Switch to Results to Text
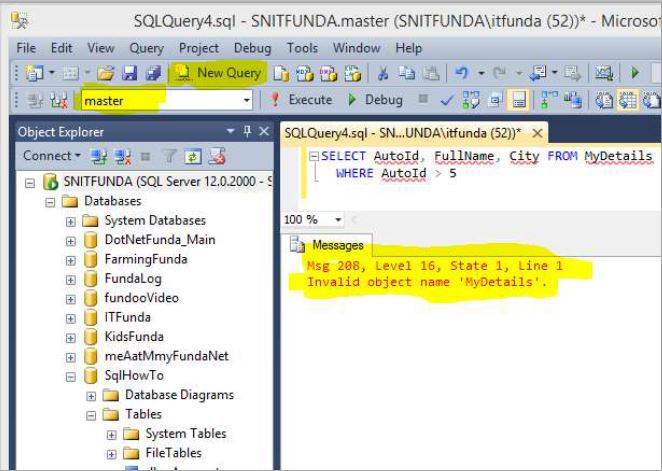This screenshot has height=471, width=662. pos(604,100)
